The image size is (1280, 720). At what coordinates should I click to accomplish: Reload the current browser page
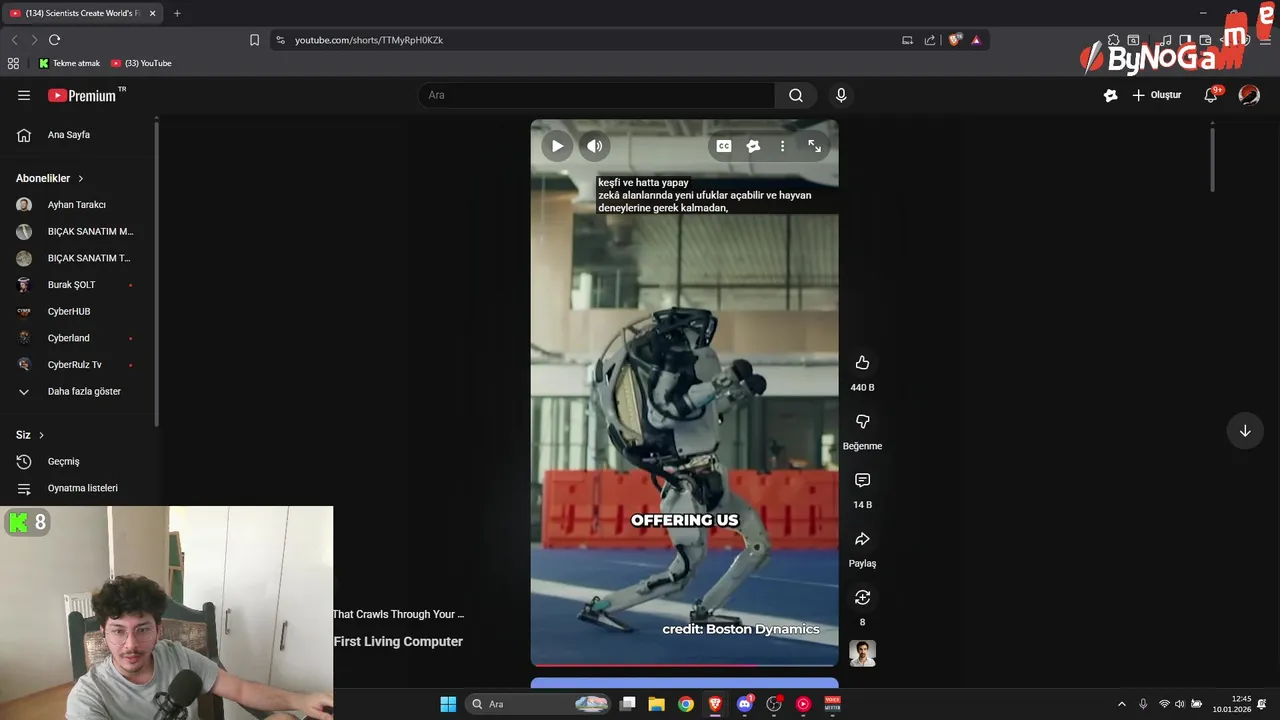(x=54, y=40)
